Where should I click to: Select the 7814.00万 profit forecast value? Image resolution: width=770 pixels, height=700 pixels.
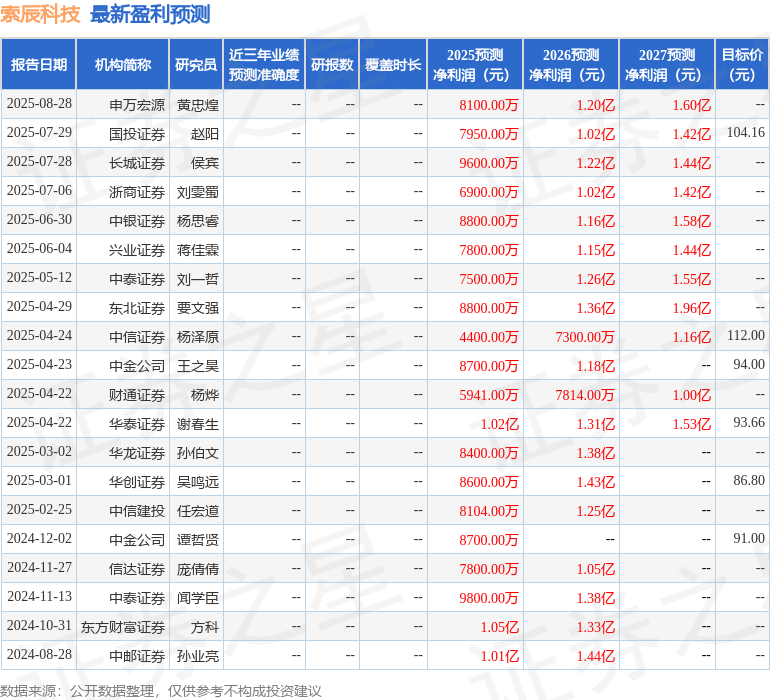click(585, 395)
